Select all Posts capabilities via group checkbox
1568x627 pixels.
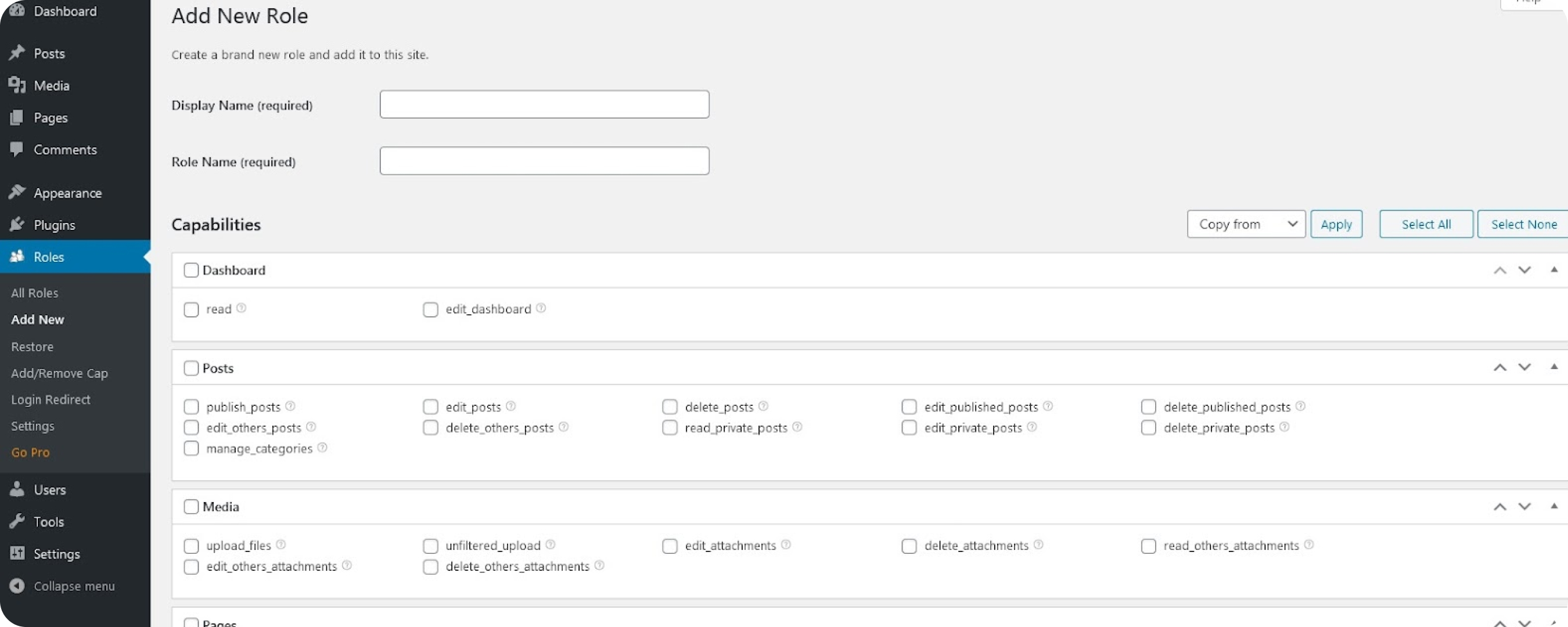coord(190,367)
